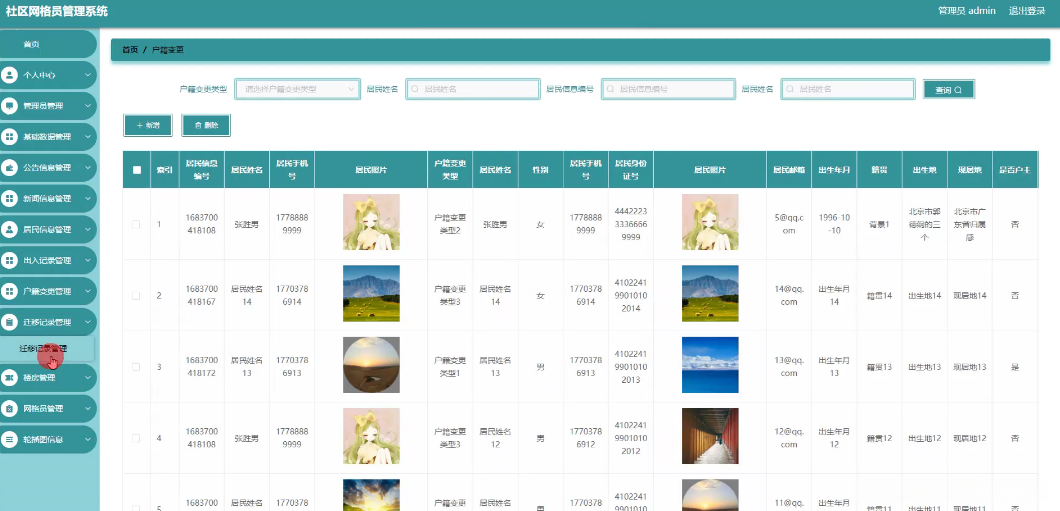
Task: Focus the 居民姓名 field after type dropdown
Action: click(x=473, y=89)
